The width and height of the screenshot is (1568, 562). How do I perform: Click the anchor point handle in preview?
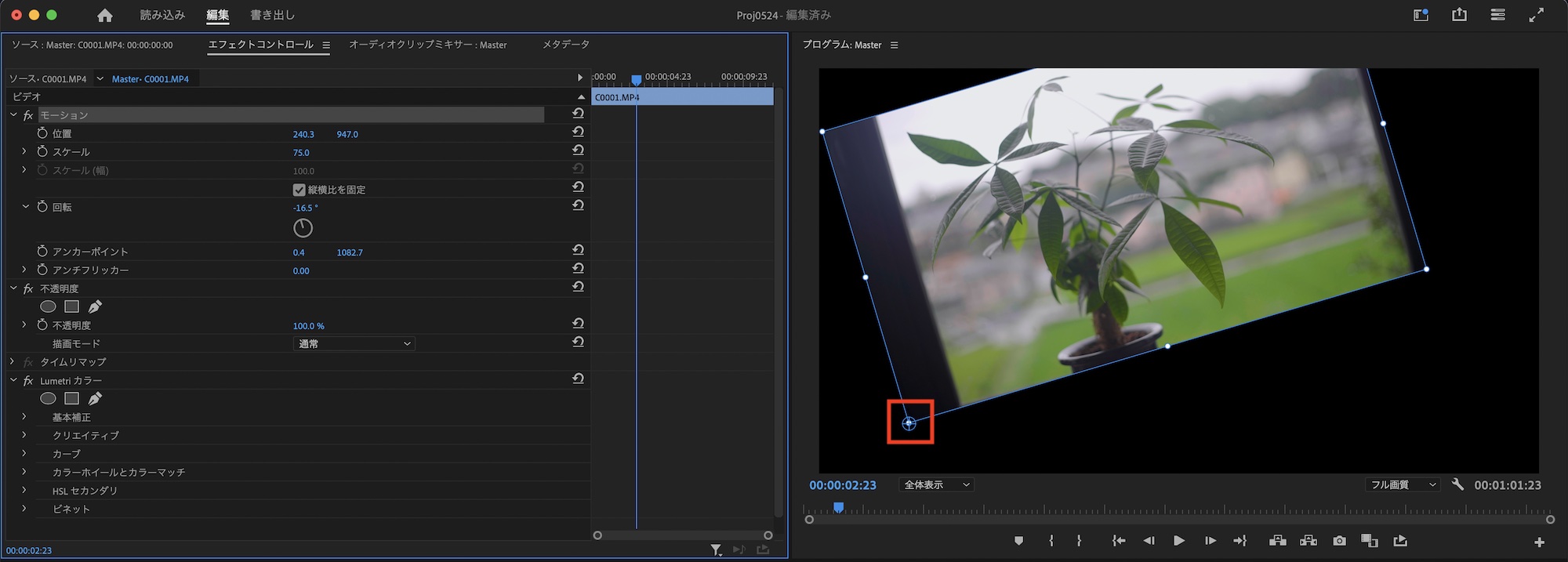(x=909, y=423)
